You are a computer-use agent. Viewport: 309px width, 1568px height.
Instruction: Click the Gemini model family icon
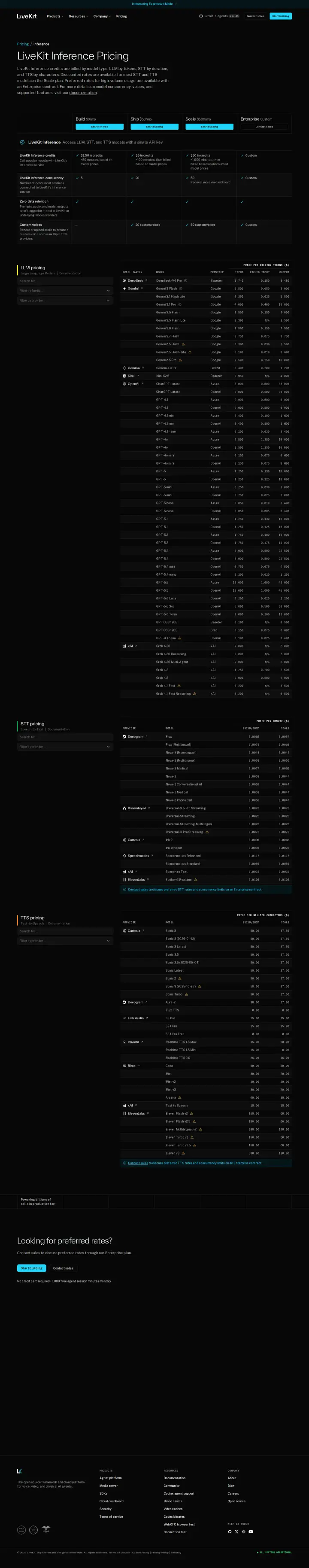point(124,289)
